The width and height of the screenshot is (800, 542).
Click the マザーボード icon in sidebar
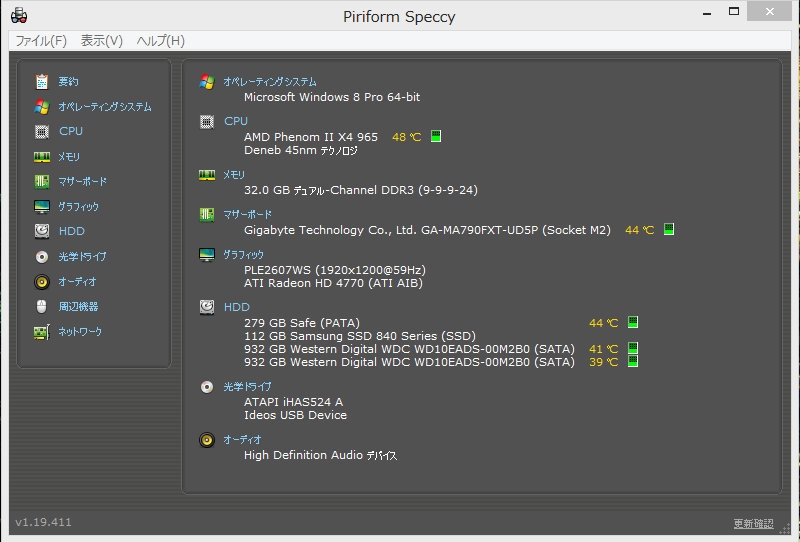[42, 181]
